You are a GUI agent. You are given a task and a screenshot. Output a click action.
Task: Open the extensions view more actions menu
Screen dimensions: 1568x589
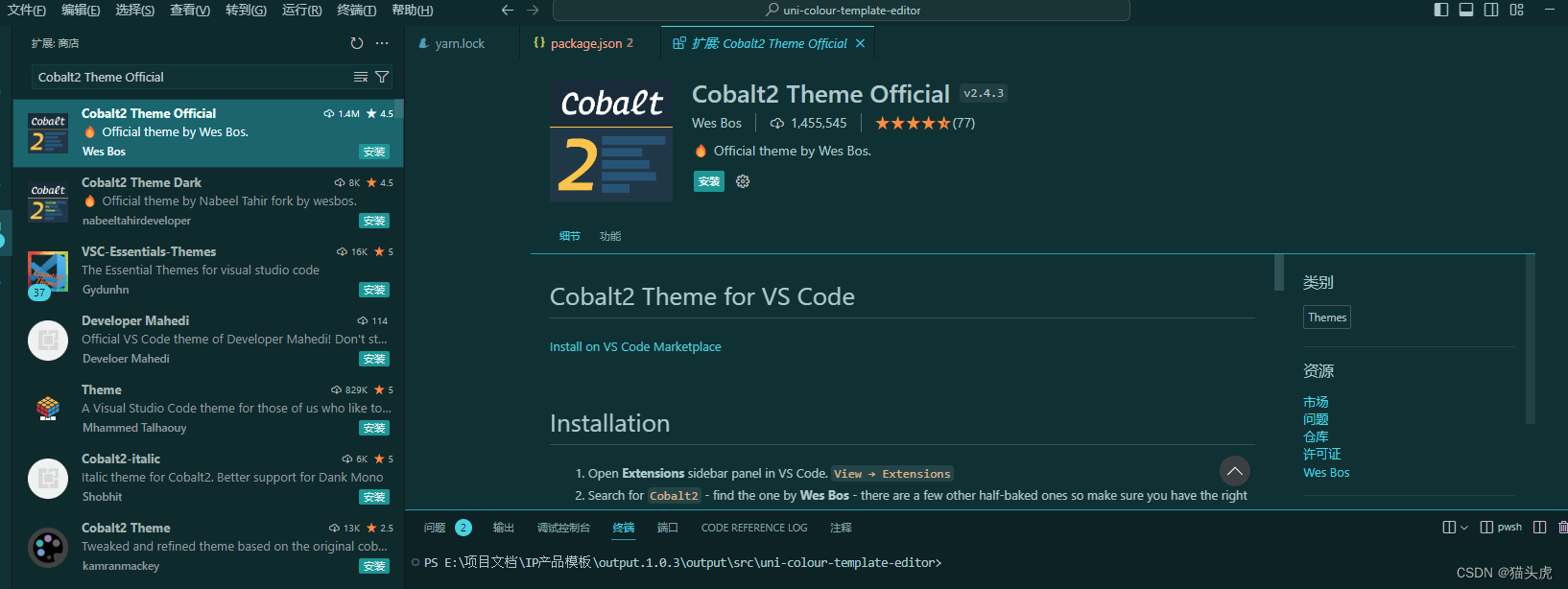(382, 43)
